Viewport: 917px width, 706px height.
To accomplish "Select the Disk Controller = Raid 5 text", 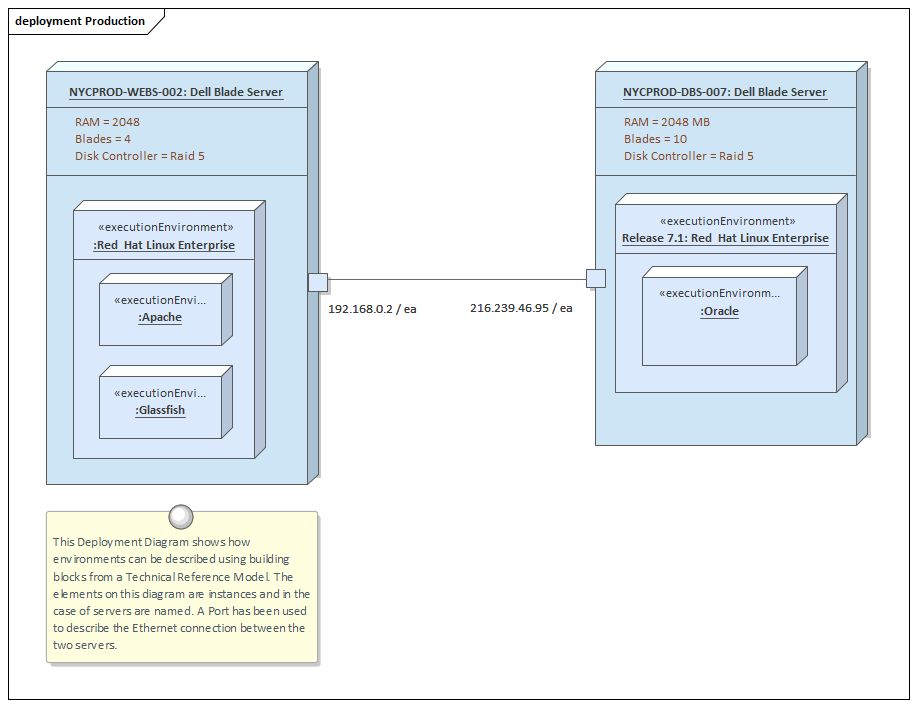I will tap(129, 156).
